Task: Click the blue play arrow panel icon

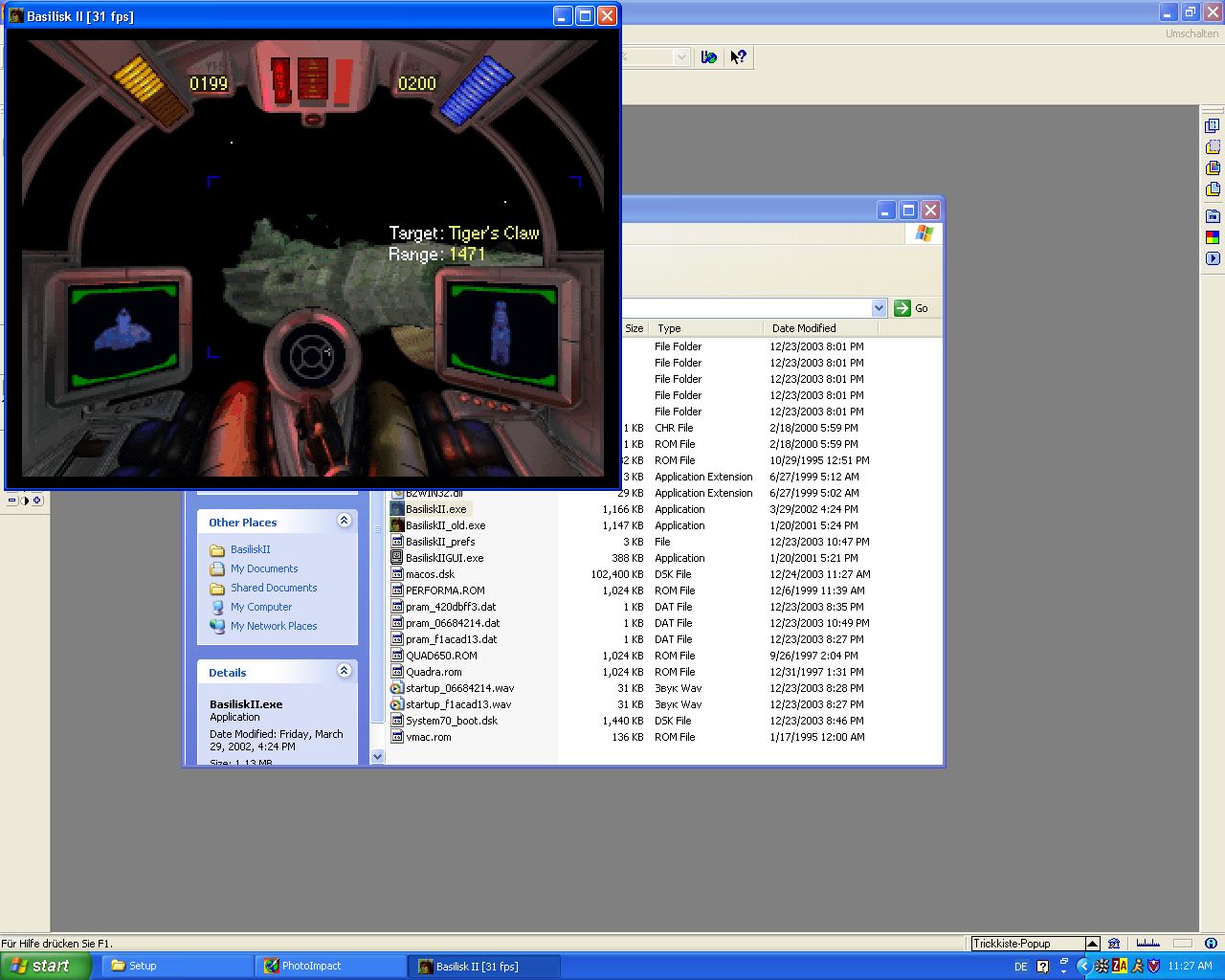Action: coord(1213,258)
